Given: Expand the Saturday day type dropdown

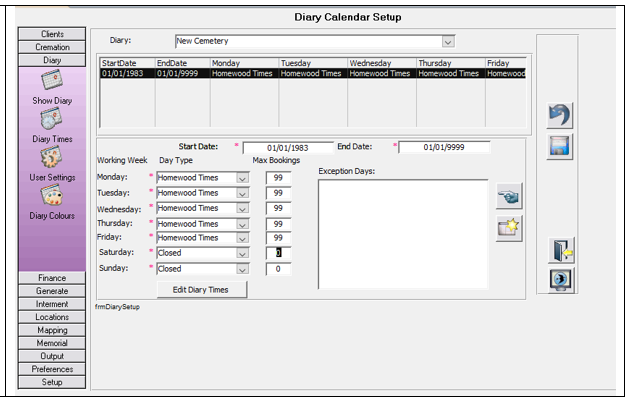Looking at the screenshot, I should (242, 253).
